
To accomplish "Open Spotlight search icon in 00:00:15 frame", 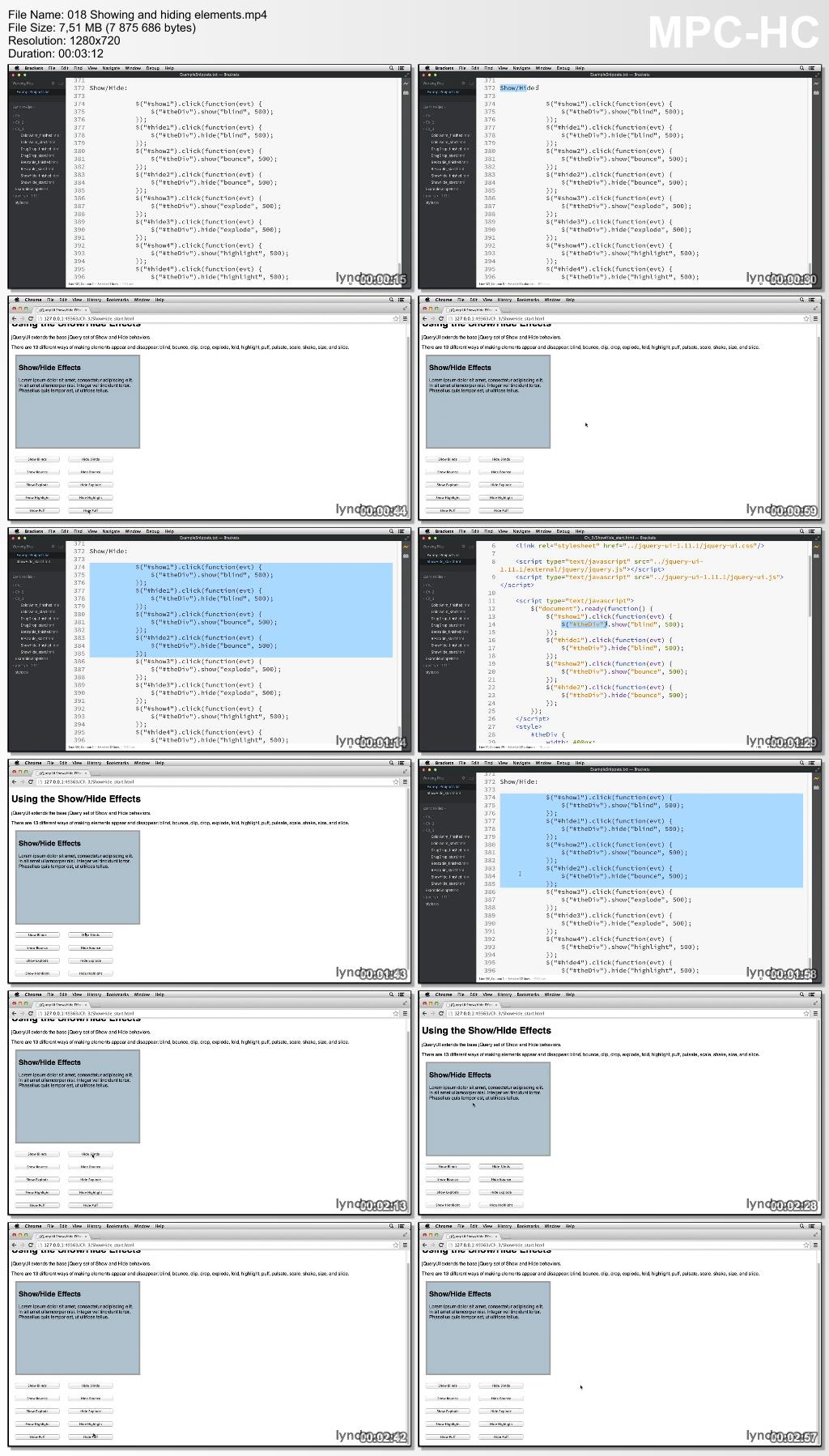I will [x=391, y=68].
